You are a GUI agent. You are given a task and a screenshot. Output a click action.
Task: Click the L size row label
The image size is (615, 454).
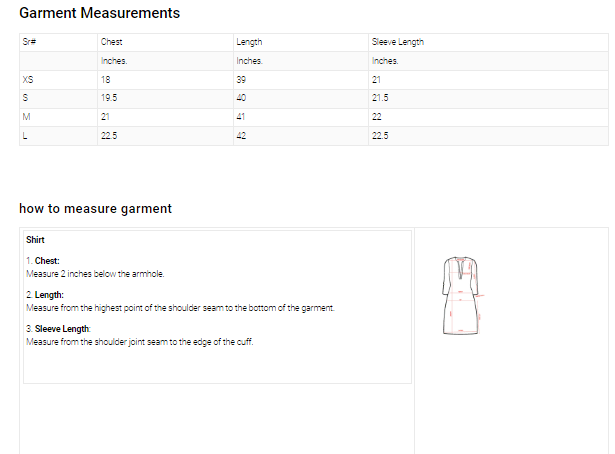tap(24, 136)
